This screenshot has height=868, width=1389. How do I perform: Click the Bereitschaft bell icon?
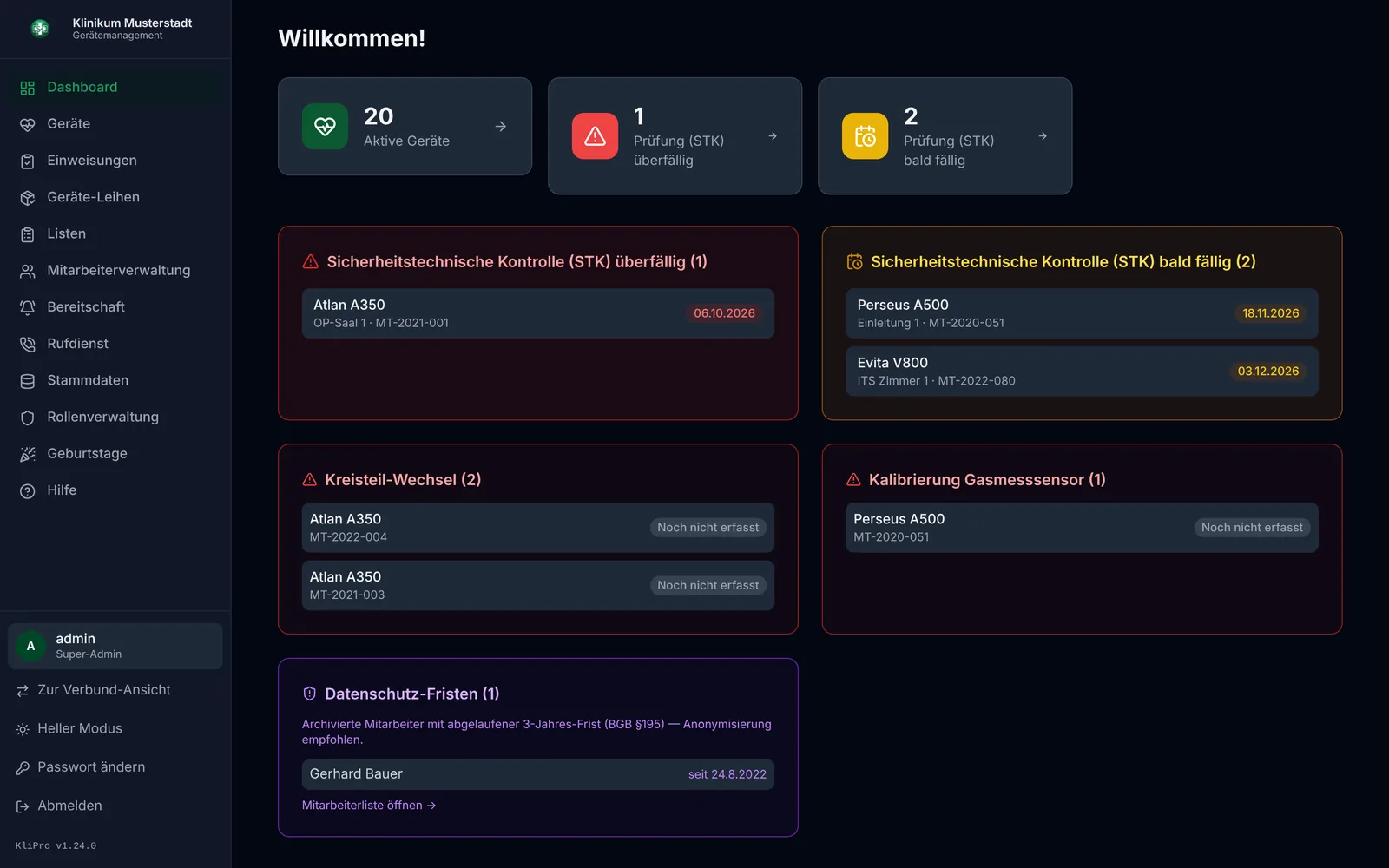28,307
